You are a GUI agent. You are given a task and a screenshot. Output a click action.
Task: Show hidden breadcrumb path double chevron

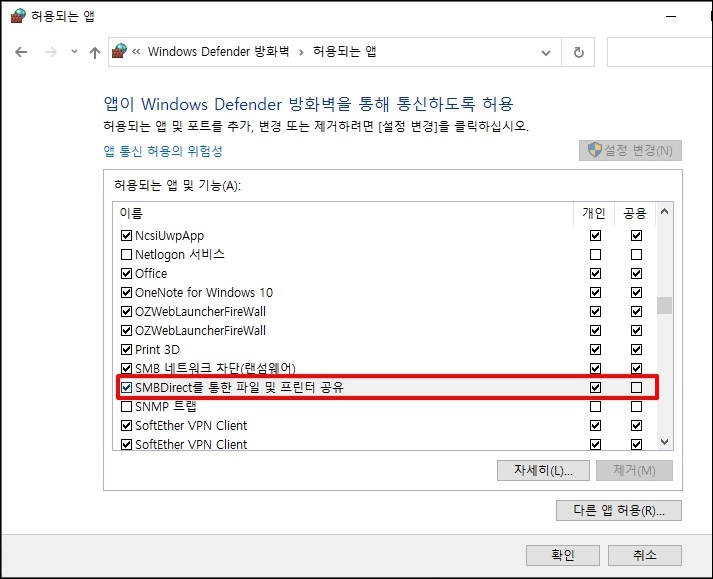click(136, 52)
